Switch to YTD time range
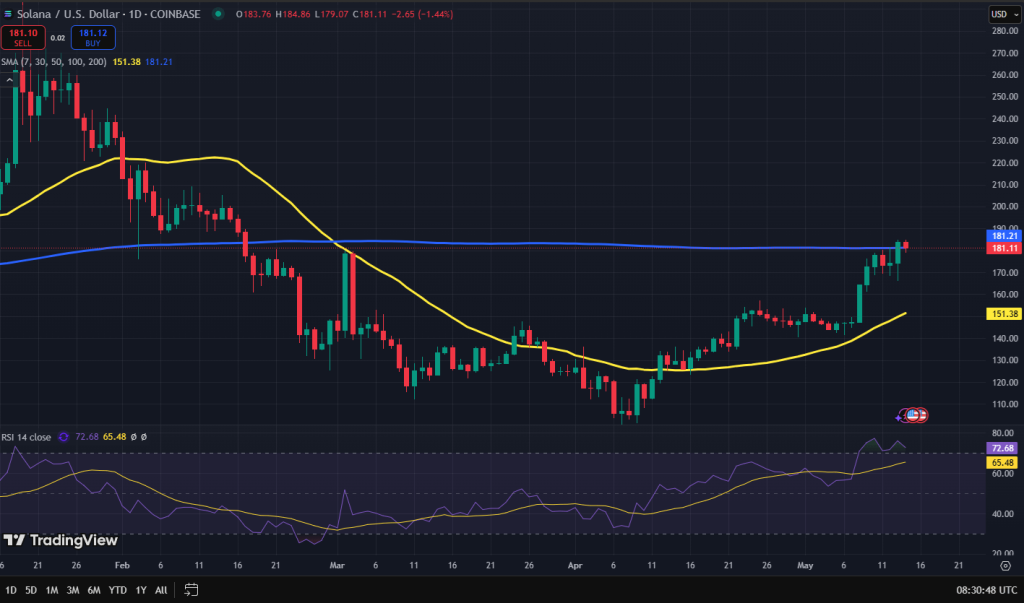Image resolution: width=1024 pixels, height=603 pixels. coord(118,590)
